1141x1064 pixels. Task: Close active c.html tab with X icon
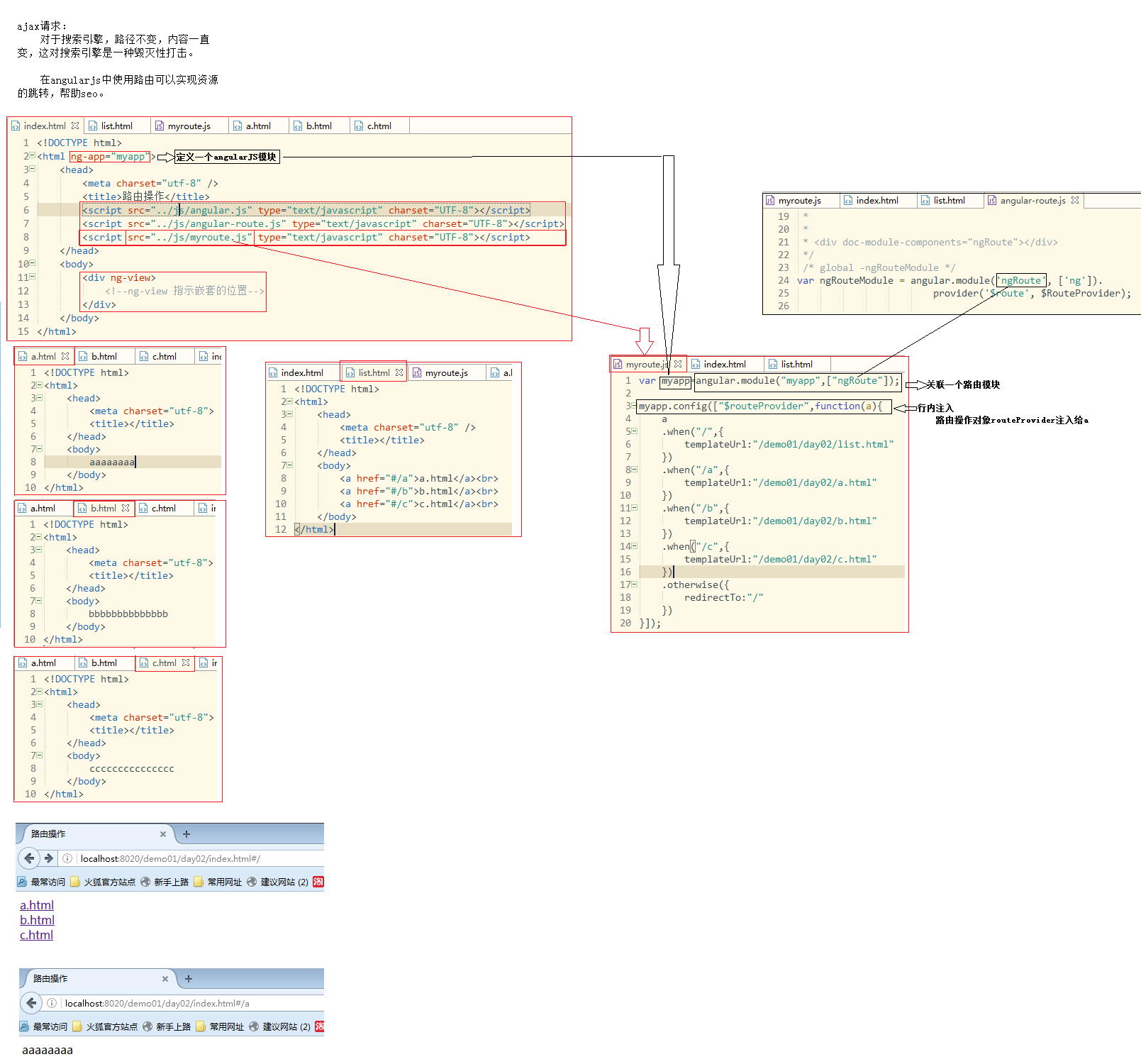186,663
